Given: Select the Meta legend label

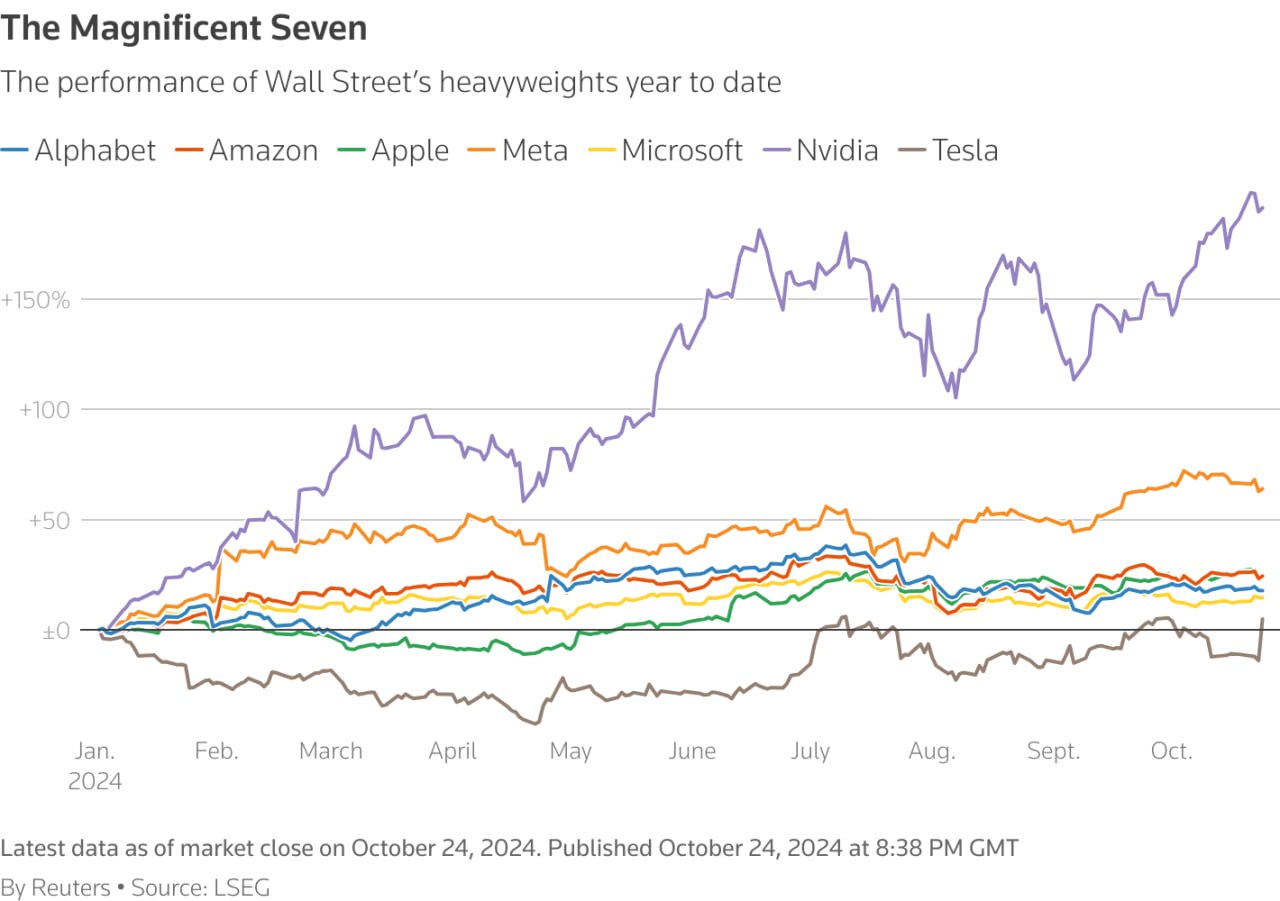Looking at the screenshot, I should (x=535, y=151).
